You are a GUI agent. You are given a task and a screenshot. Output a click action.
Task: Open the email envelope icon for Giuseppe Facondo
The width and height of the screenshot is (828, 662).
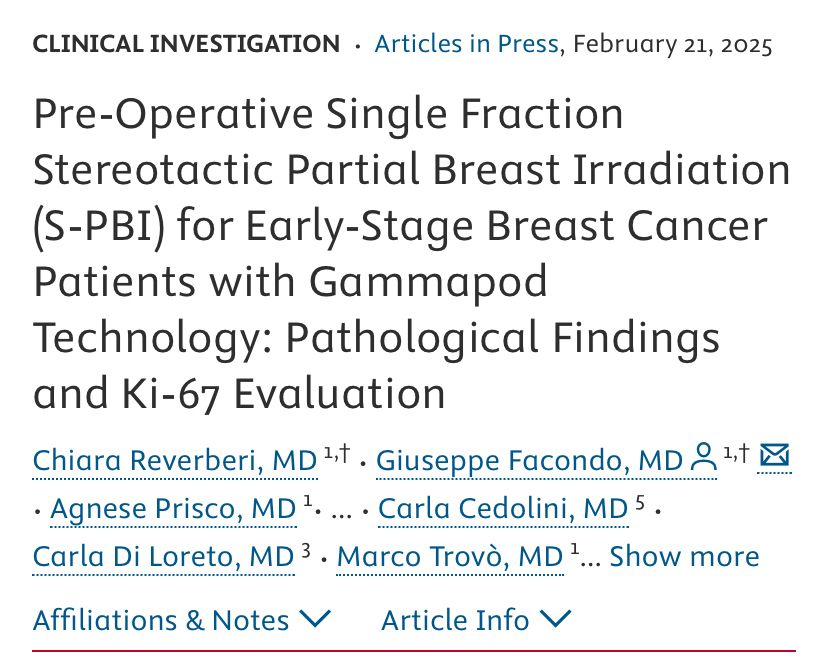[x=774, y=455]
